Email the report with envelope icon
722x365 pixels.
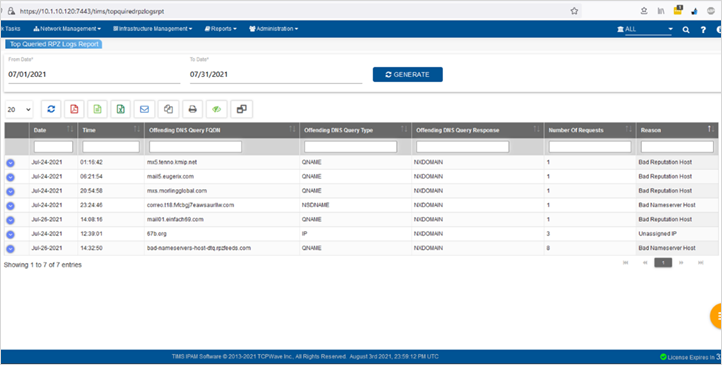coord(144,109)
